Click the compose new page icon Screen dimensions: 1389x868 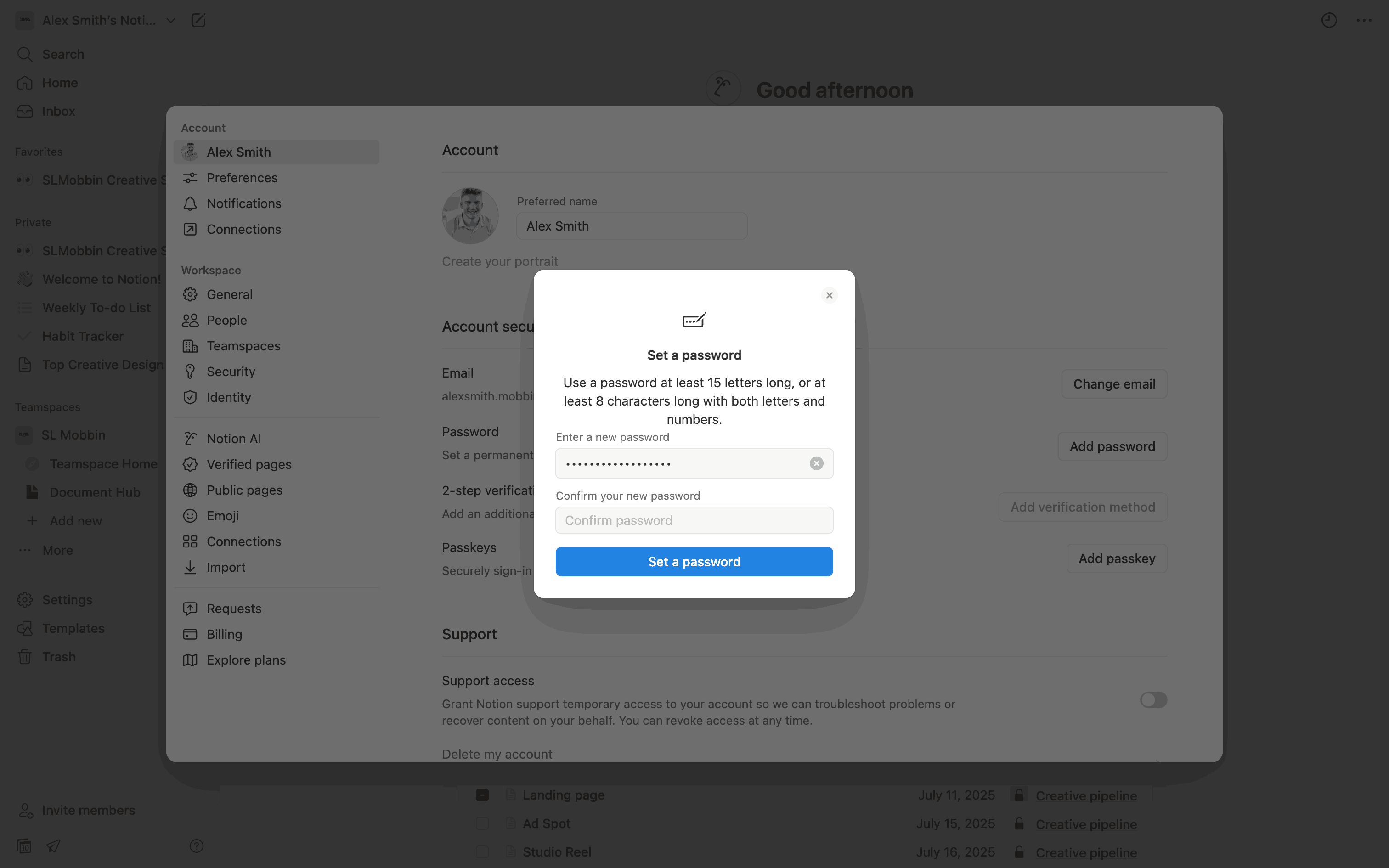click(x=198, y=20)
